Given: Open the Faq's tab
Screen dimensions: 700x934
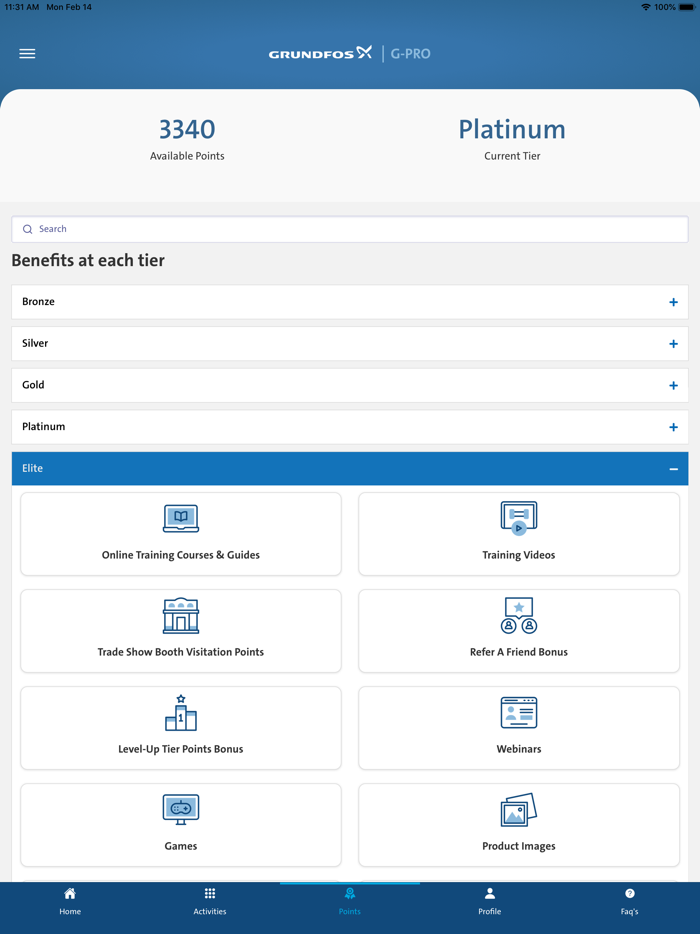Looking at the screenshot, I should 629,900.
